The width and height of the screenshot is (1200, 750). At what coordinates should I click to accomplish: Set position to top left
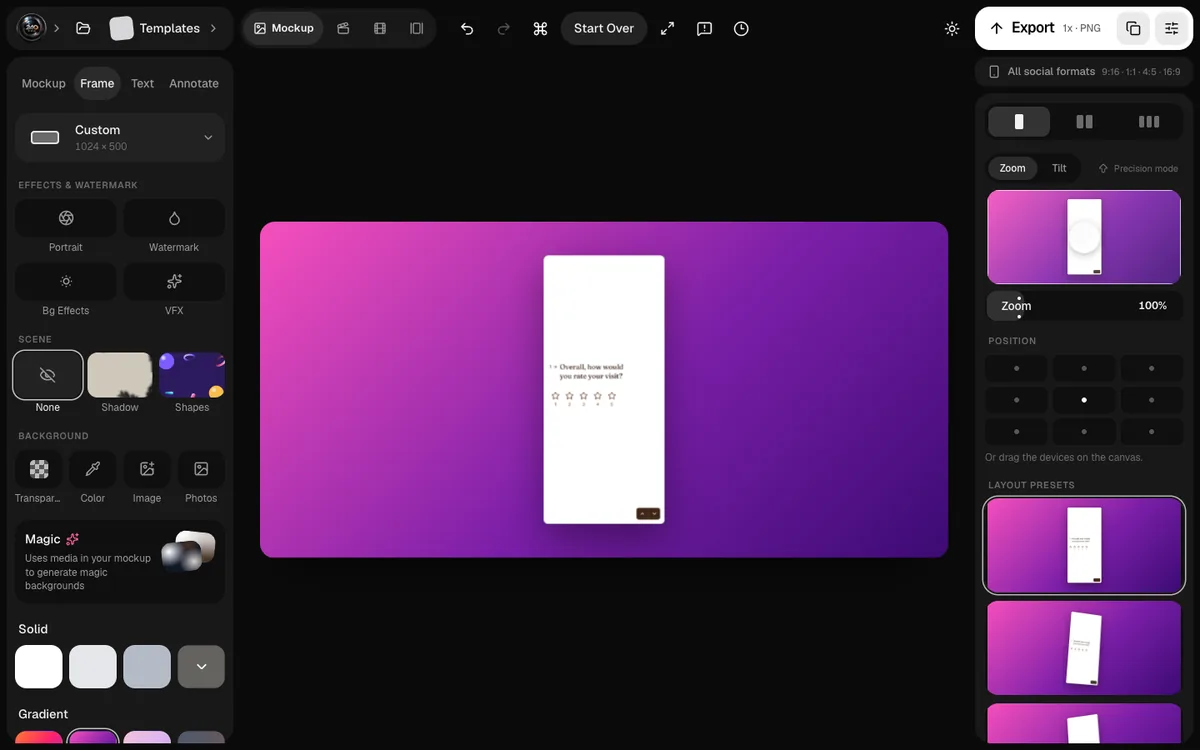click(x=1017, y=368)
